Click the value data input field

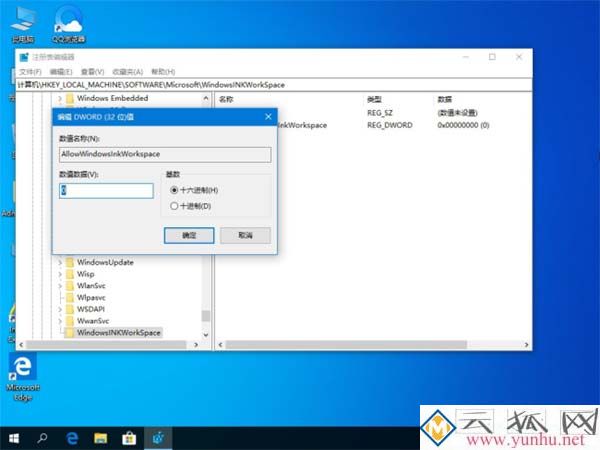pyautogui.click(x=106, y=191)
